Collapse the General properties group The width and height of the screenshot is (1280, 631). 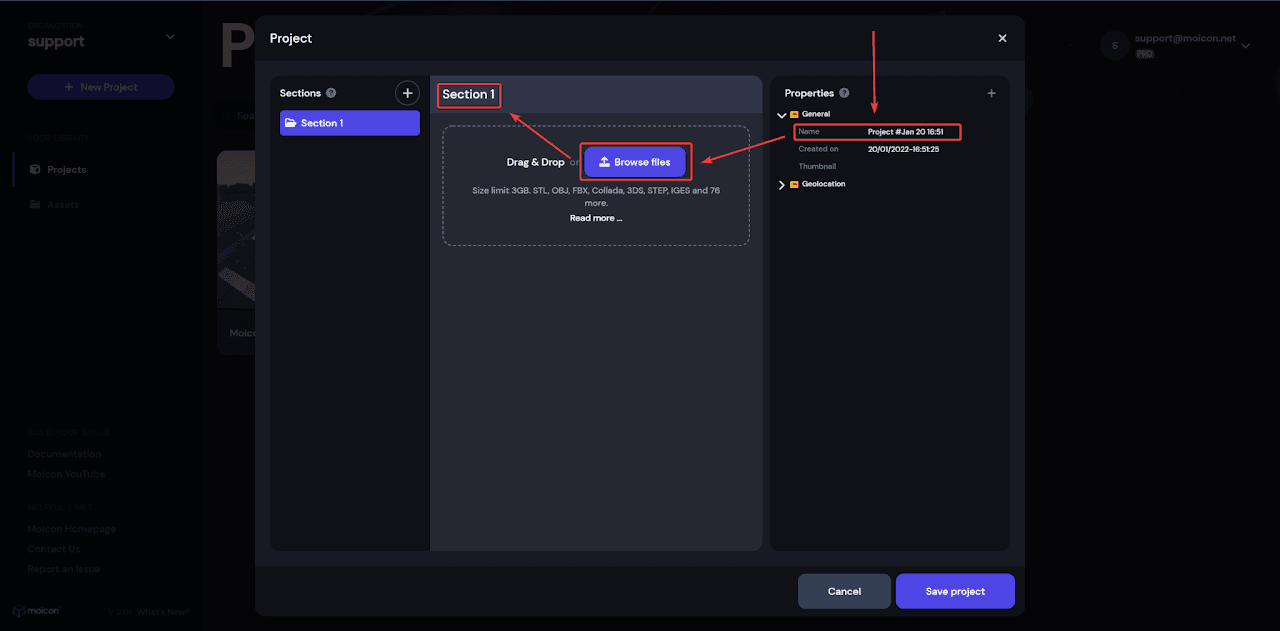781,115
